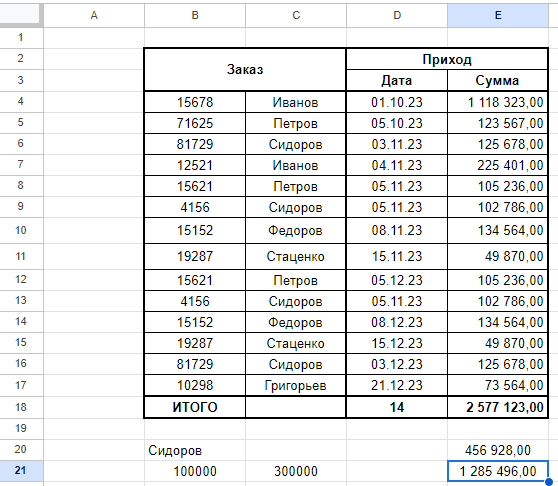
Task: Select cell containing 456 928,00
Action: pos(498,450)
